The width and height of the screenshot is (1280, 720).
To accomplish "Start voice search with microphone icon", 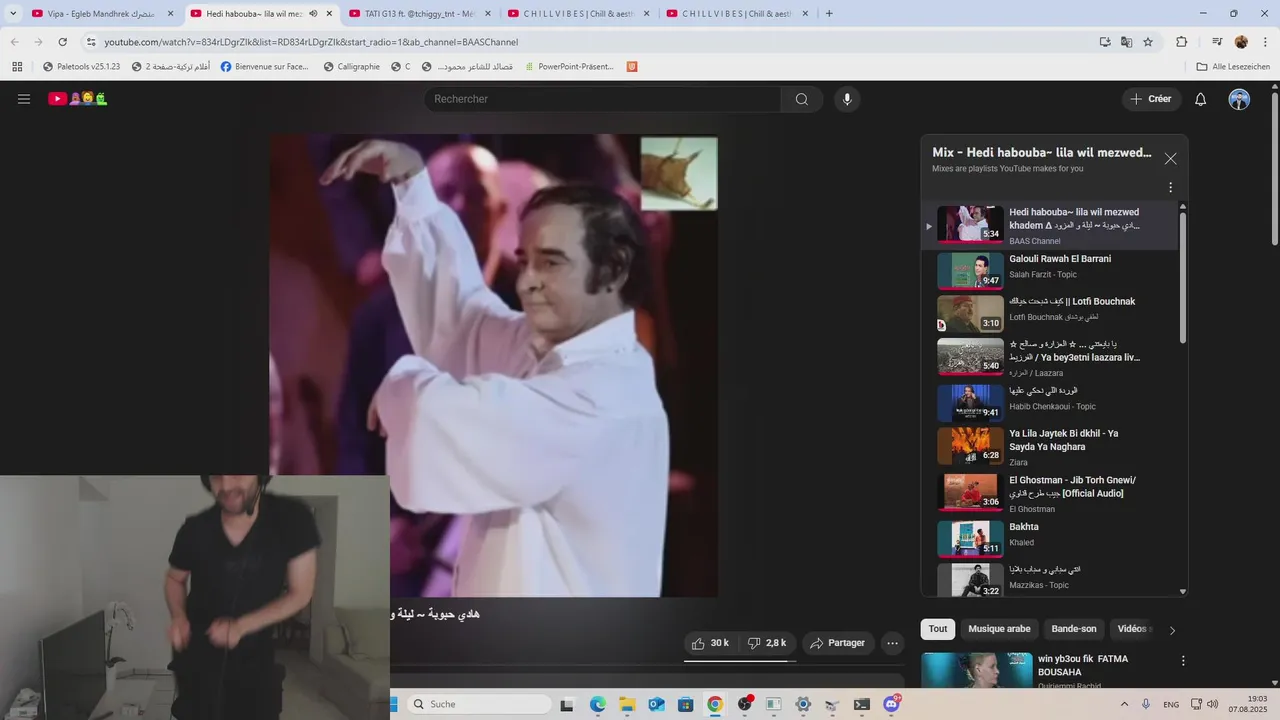I will 847,99.
